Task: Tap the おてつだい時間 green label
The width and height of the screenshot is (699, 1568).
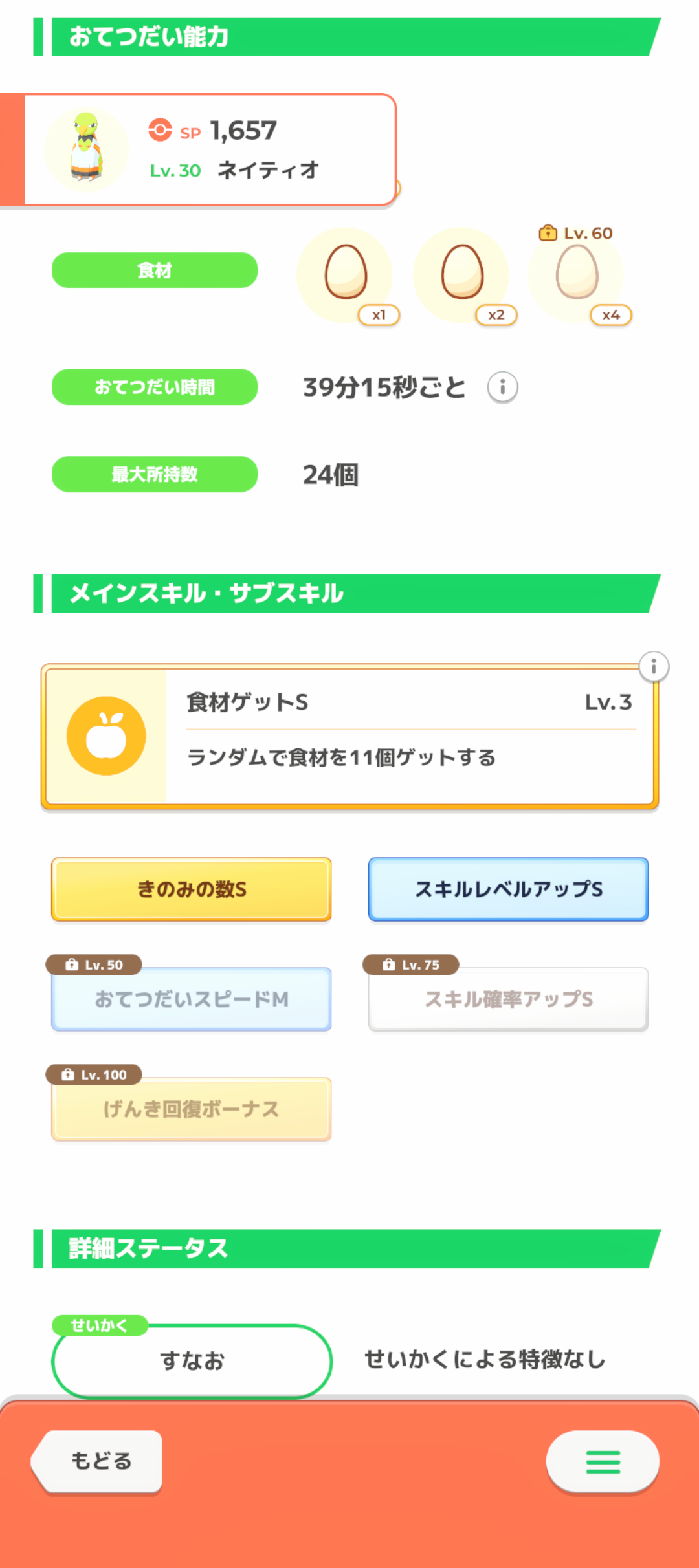Action: (155, 387)
